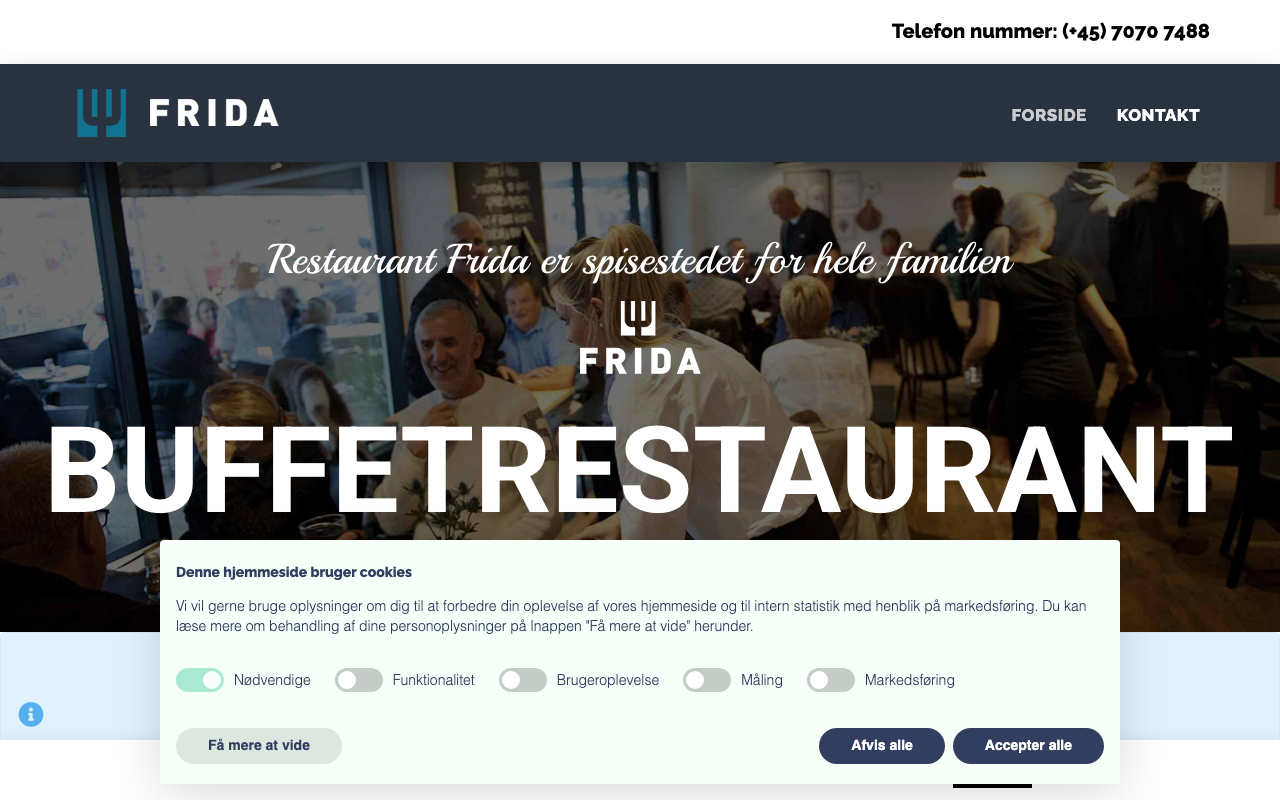
Task: Click the FRIDA wordmark in the navigation bar
Action: tap(214, 113)
